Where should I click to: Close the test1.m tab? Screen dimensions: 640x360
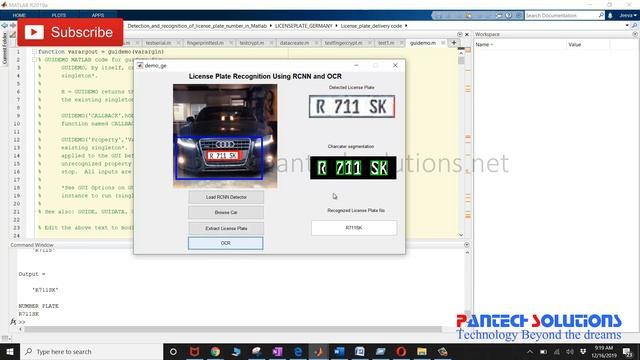pos(402,43)
